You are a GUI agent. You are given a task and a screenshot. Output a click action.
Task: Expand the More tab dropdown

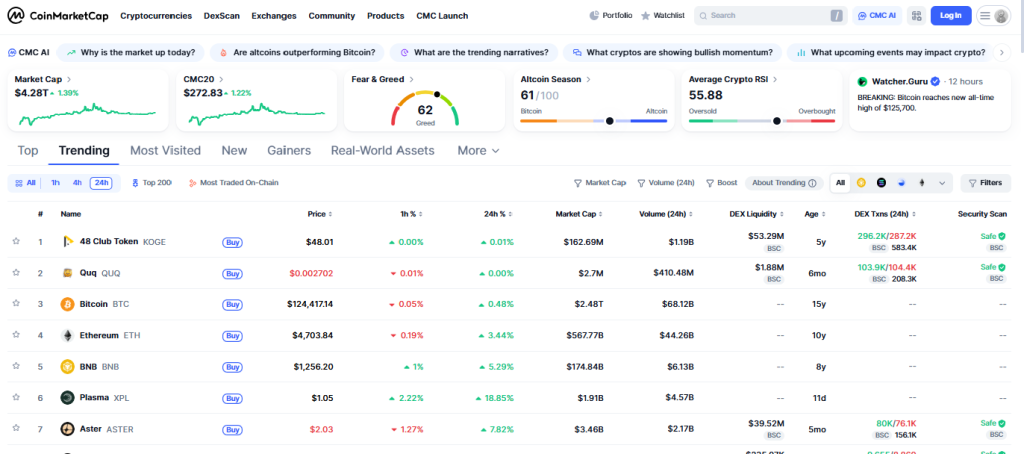(x=478, y=151)
